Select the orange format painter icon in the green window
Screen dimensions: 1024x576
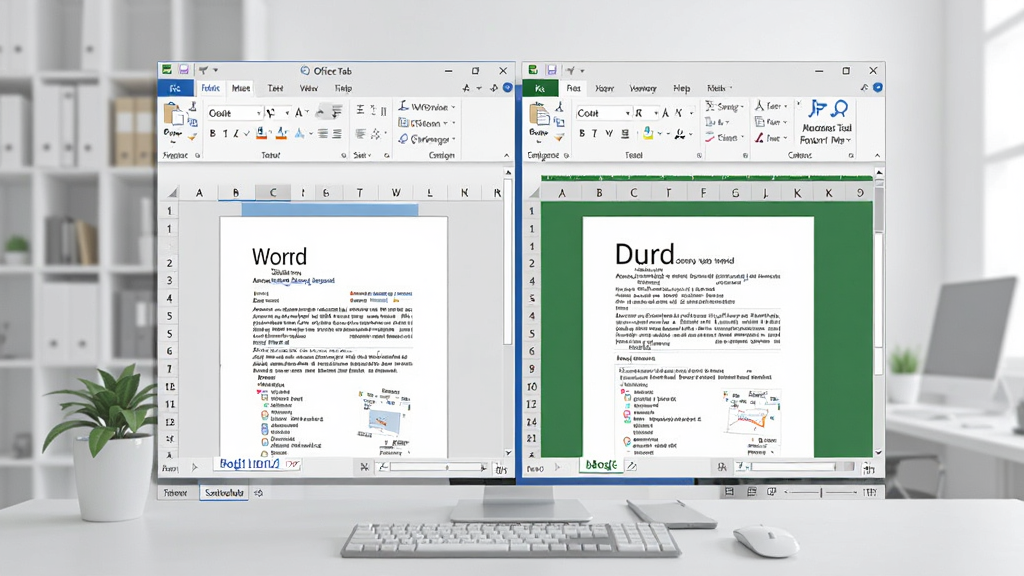point(560,137)
